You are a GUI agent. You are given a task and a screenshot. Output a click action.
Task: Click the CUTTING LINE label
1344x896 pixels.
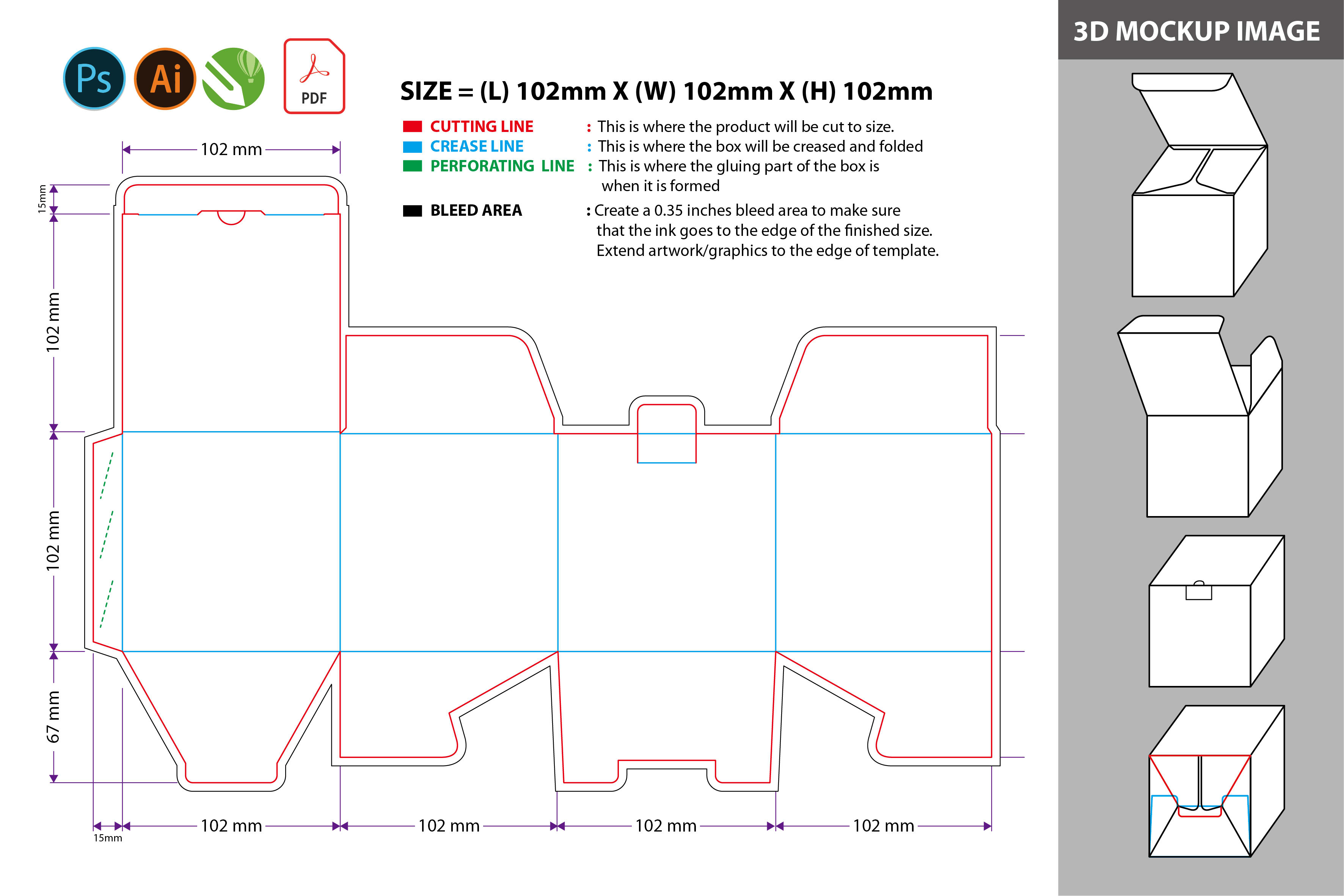tap(482, 126)
